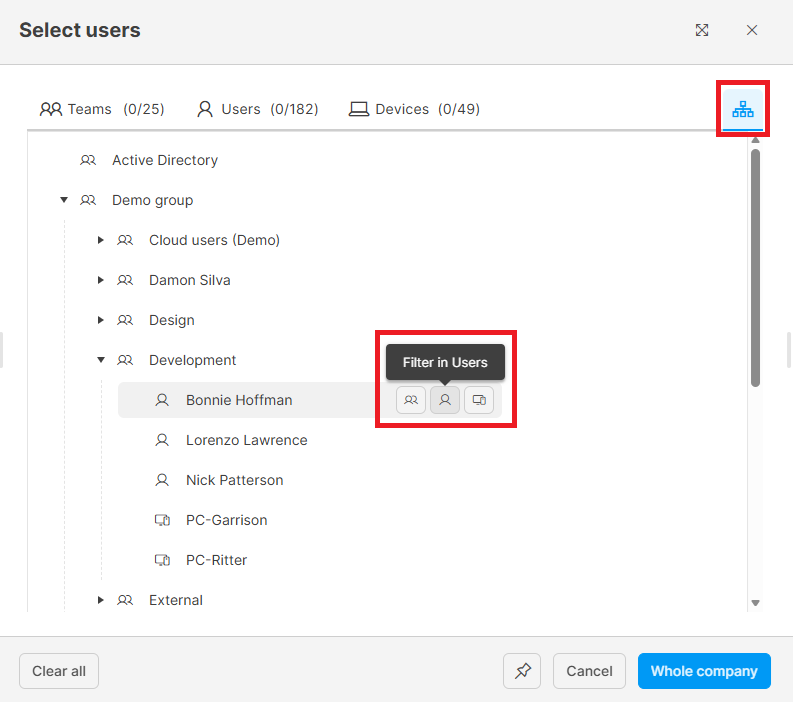Pin the dialog with the pin icon

[522, 671]
